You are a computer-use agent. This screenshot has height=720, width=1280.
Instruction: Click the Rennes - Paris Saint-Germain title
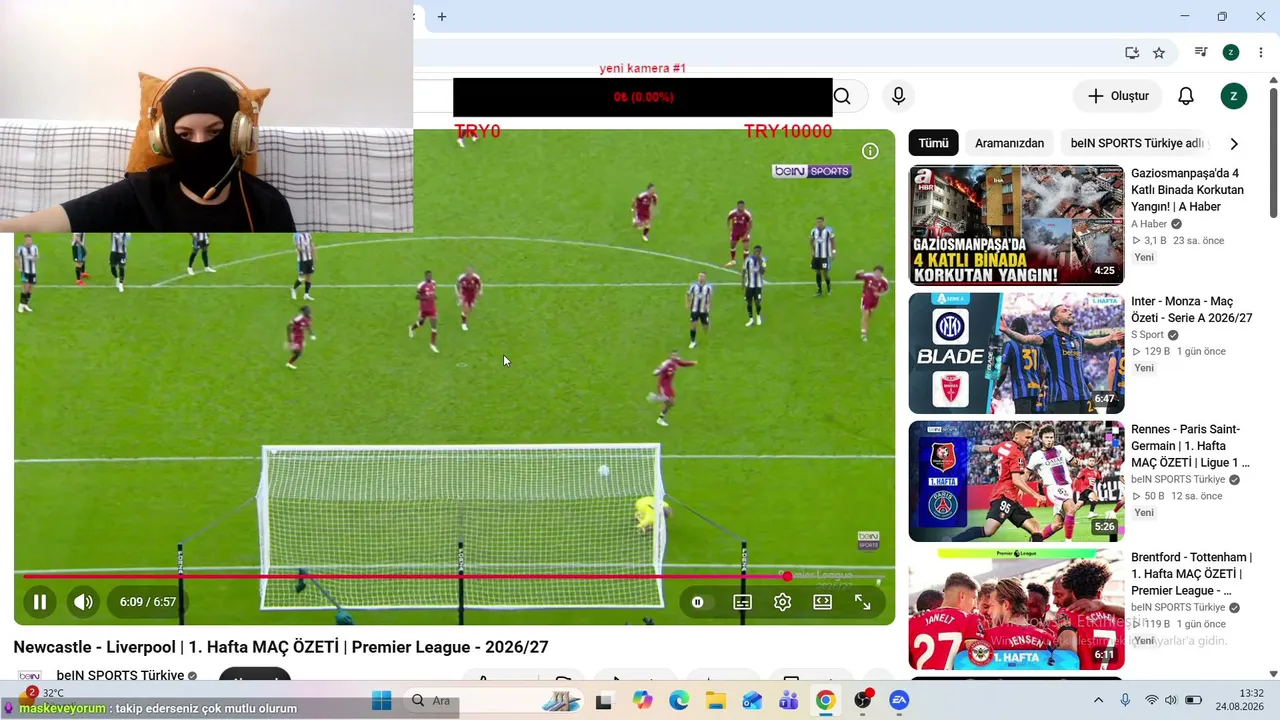click(x=1191, y=446)
